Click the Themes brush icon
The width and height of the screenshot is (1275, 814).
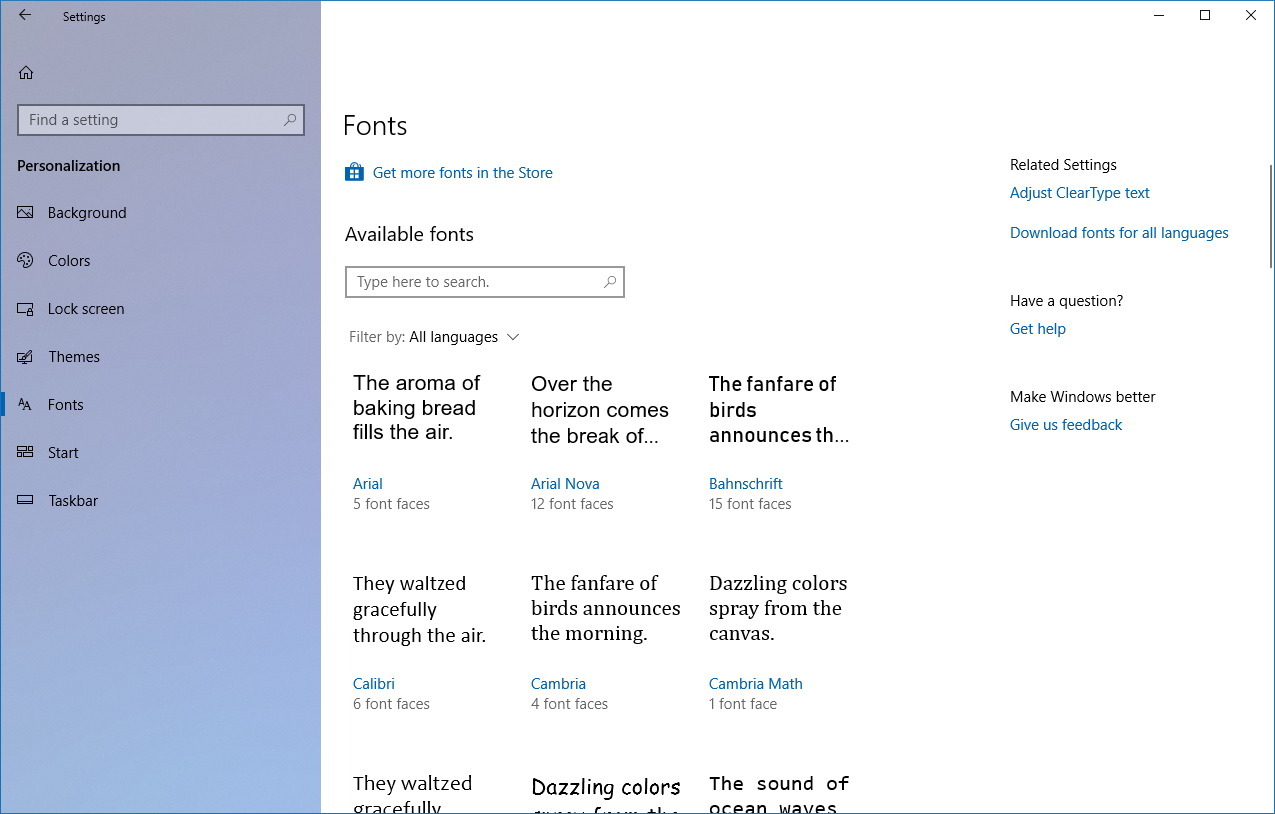[26, 356]
